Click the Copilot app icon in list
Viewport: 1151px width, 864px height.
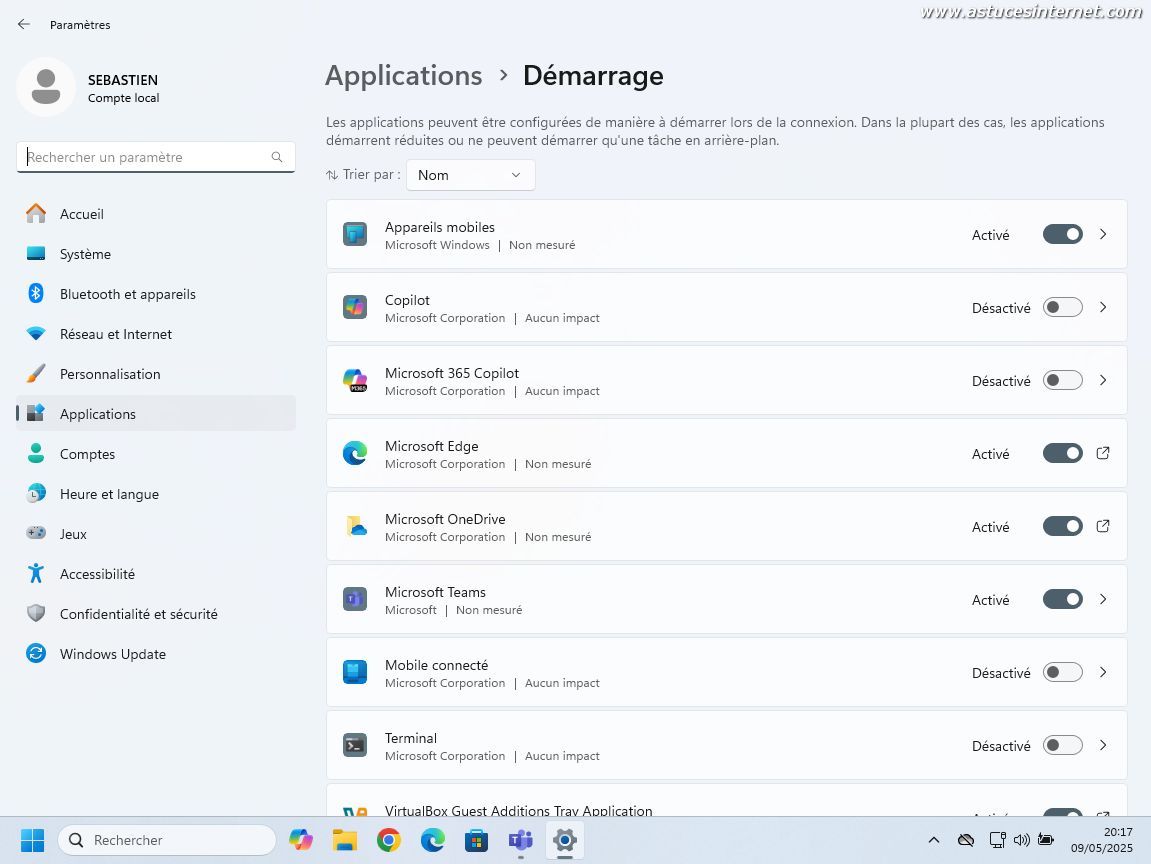coord(355,308)
